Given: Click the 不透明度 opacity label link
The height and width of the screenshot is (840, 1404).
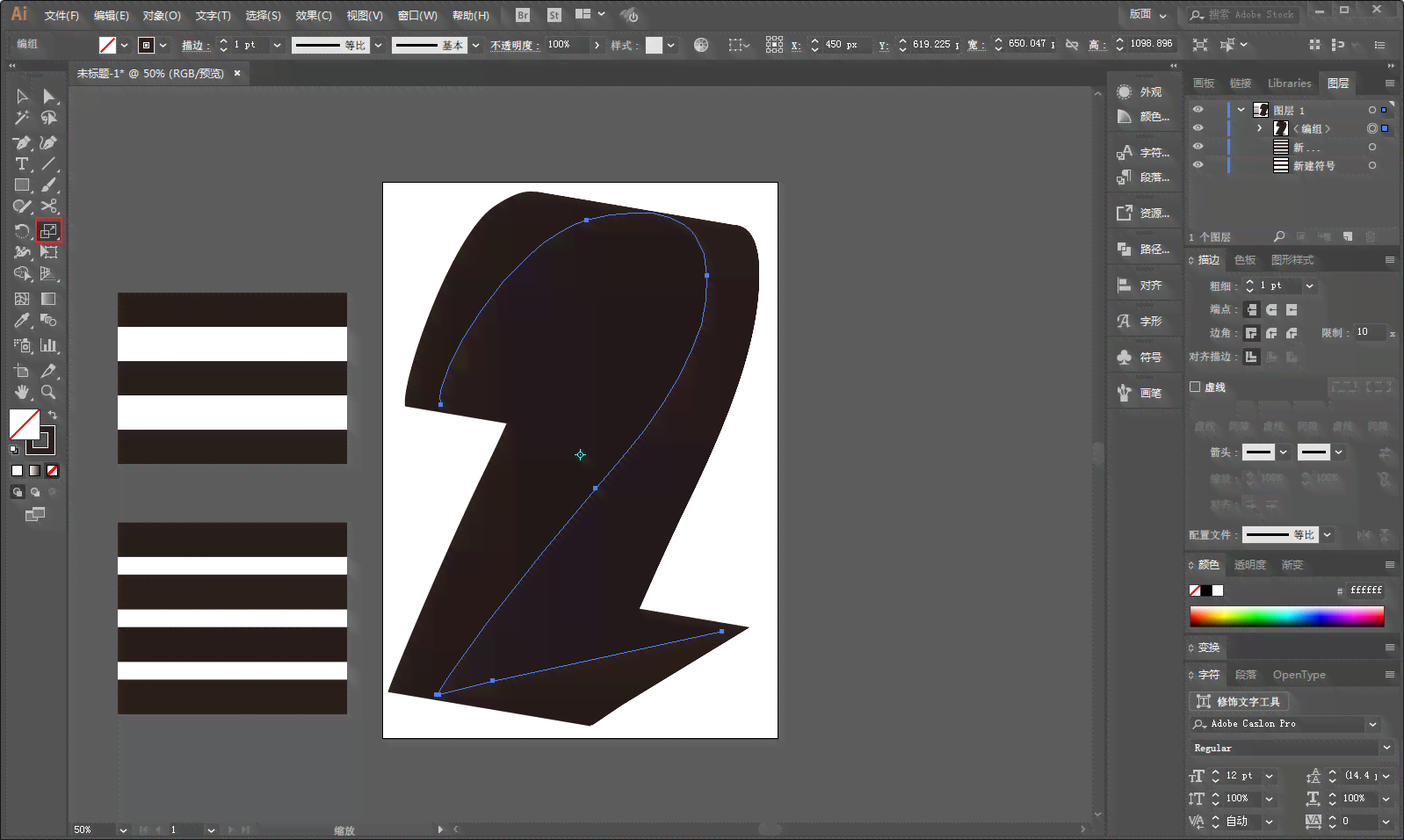Looking at the screenshot, I should point(515,45).
